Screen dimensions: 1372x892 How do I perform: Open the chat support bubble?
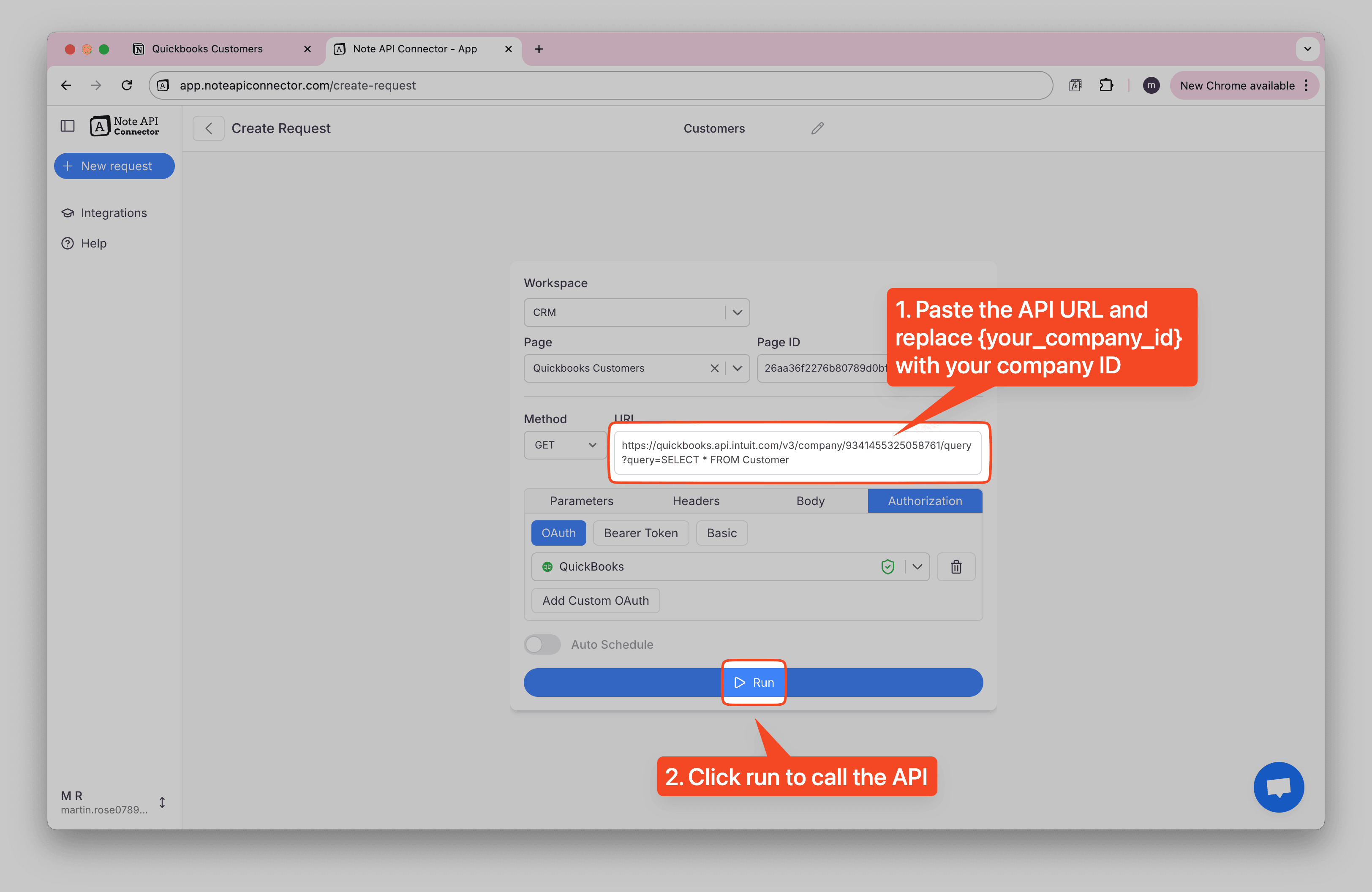(1279, 786)
